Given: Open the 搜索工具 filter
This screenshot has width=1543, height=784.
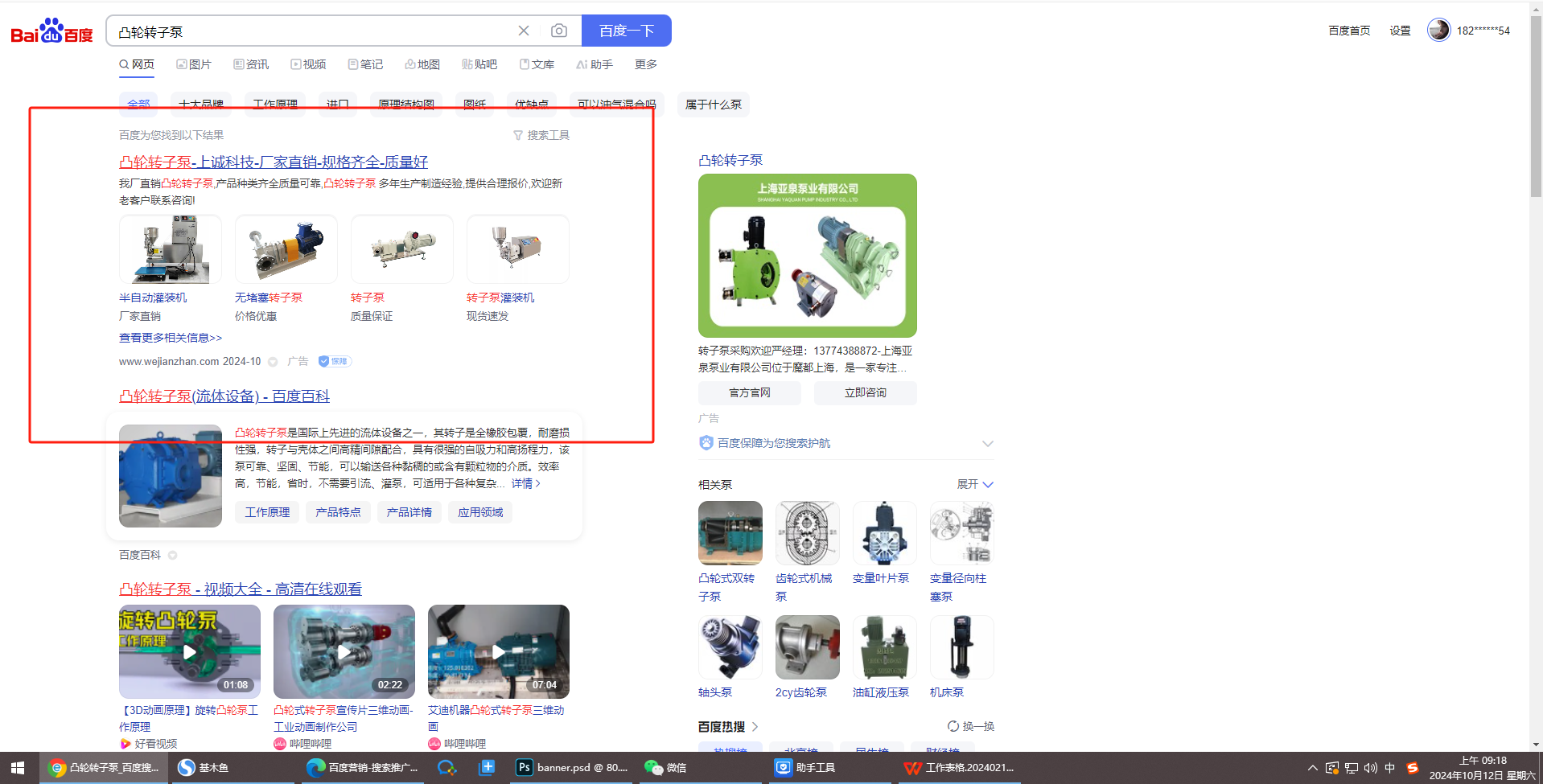Looking at the screenshot, I should (541, 135).
